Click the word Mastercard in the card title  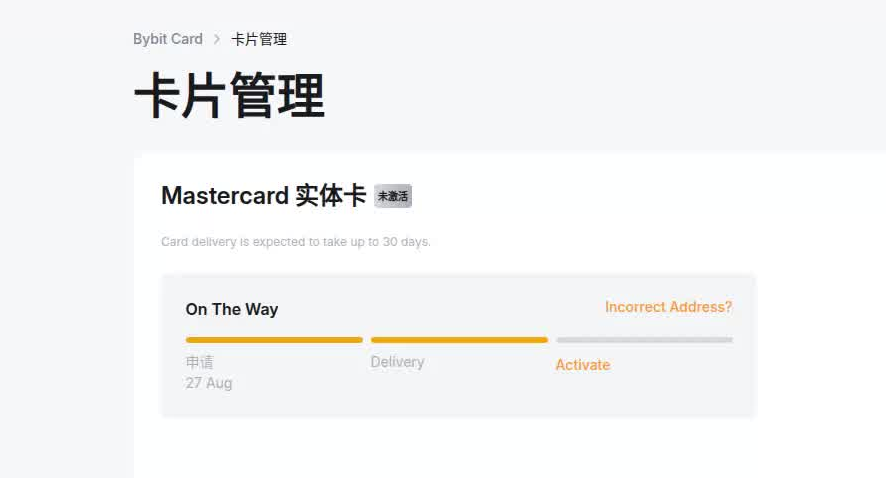point(225,195)
